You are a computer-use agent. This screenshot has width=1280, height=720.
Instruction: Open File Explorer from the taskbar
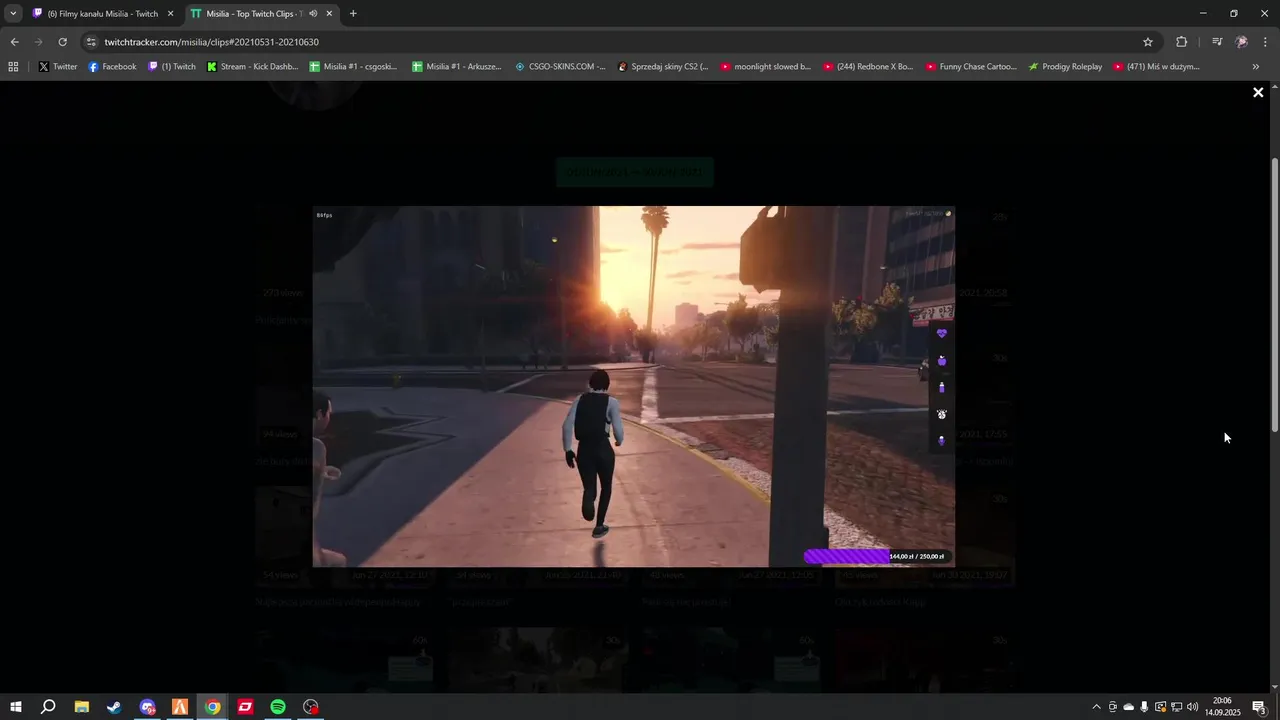coord(82,707)
